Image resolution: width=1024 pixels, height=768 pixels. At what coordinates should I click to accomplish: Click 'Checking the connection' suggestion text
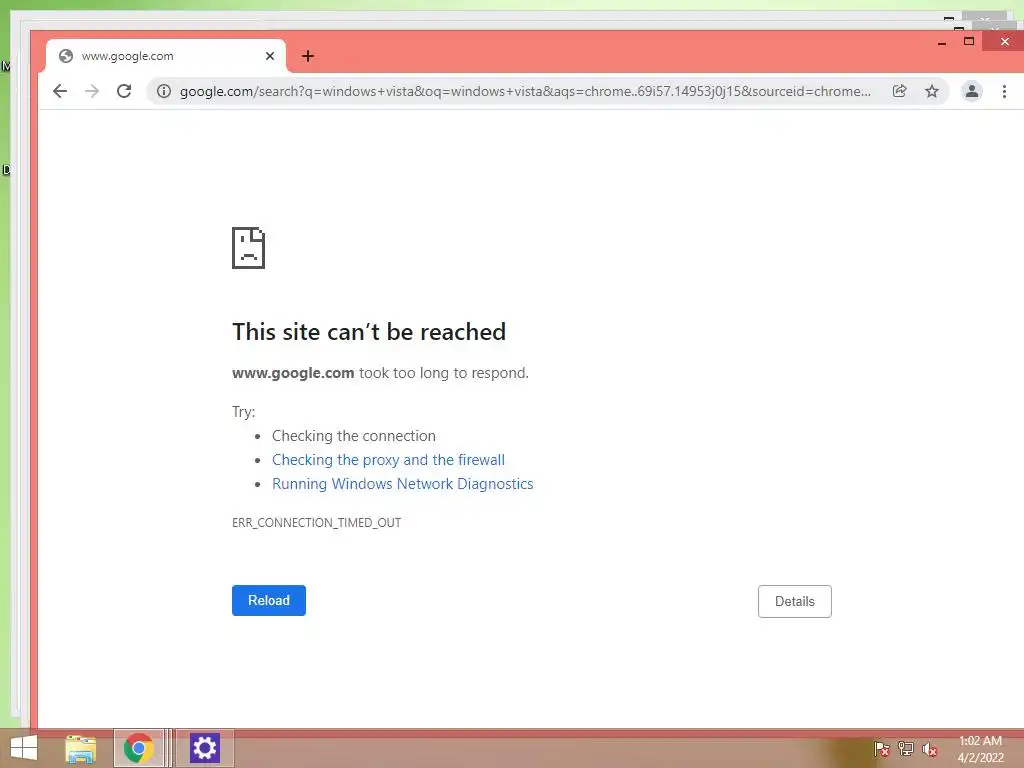(x=353, y=436)
